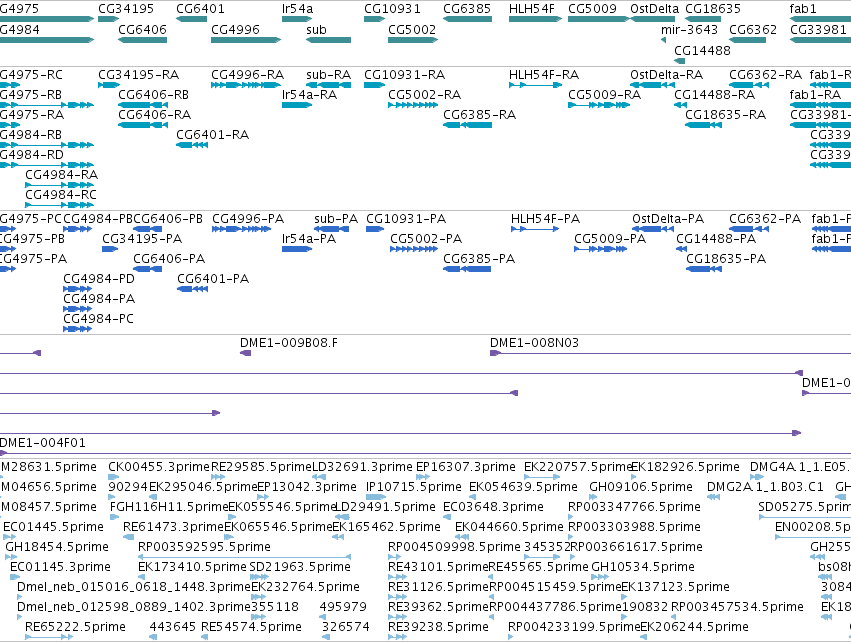
Task: Select the CG6401-PA protein
Action: 193,289
